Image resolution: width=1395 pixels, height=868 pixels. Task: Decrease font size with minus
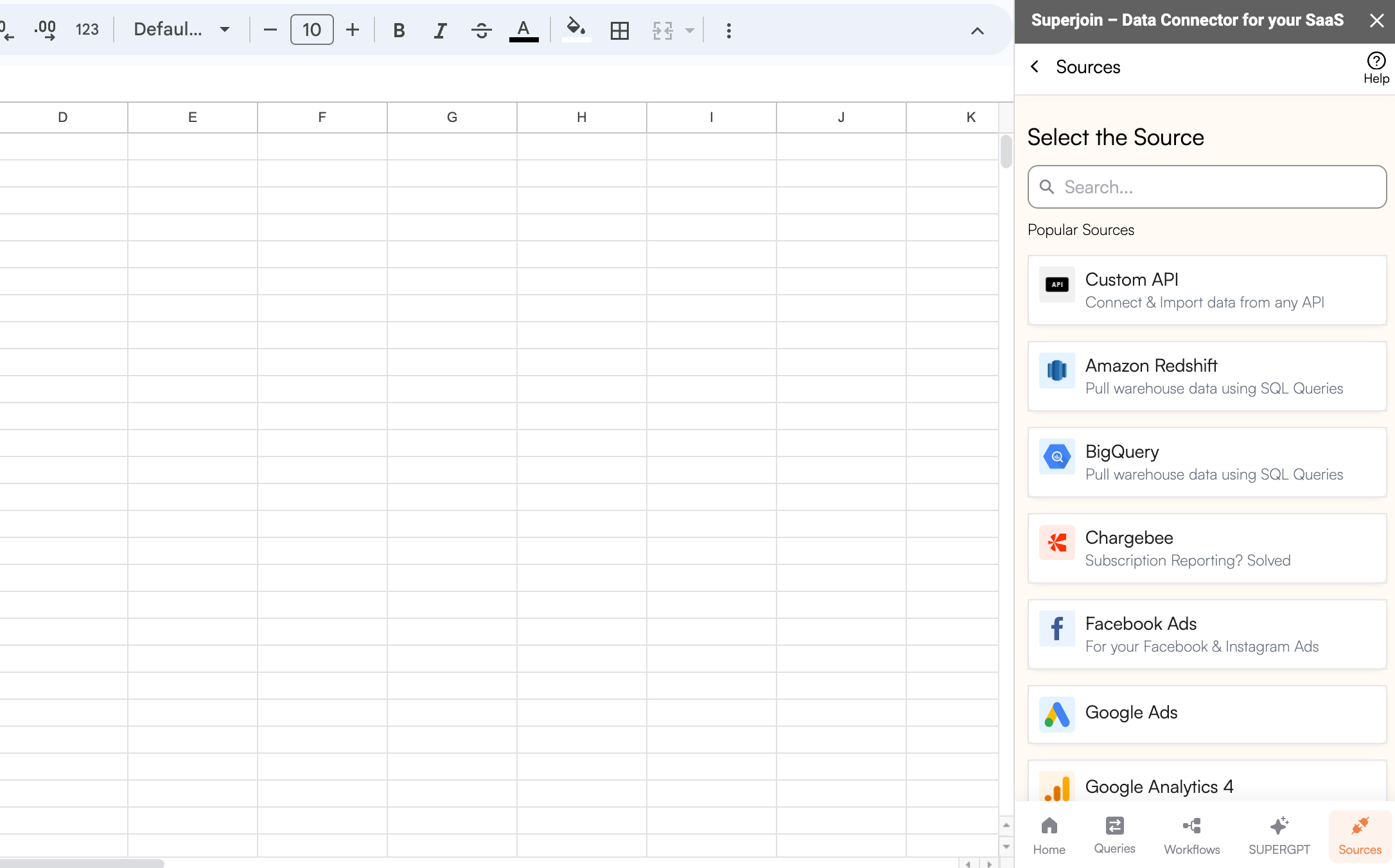pos(270,30)
